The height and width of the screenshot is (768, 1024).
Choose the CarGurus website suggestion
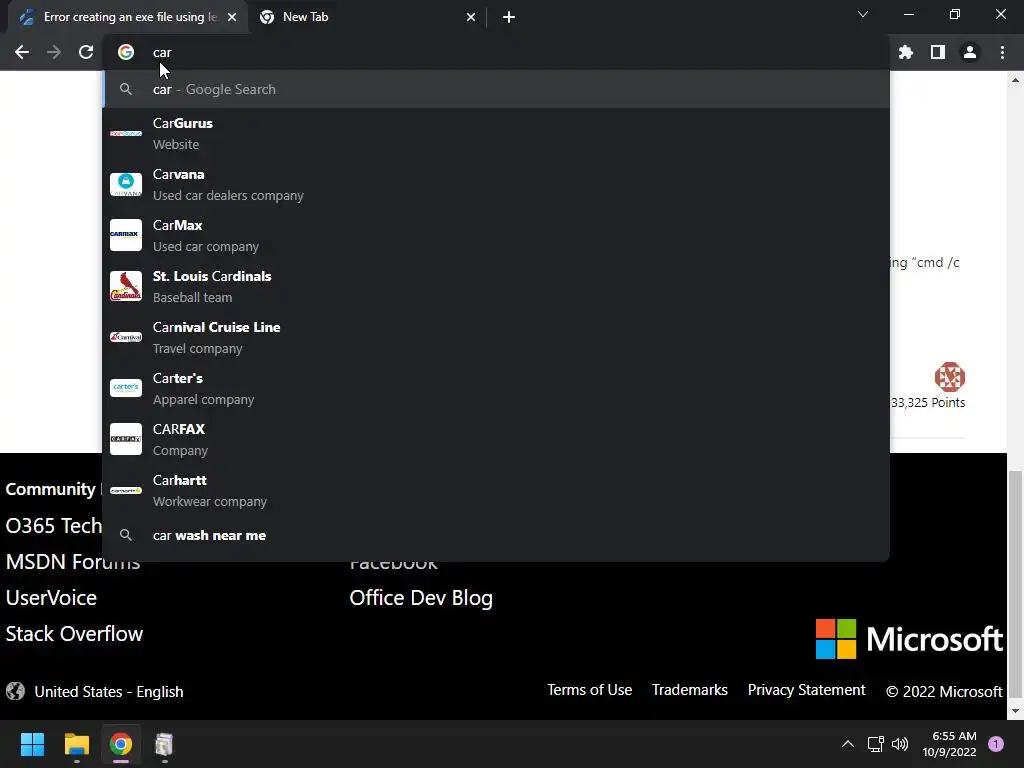pyautogui.click(x=496, y=133)
